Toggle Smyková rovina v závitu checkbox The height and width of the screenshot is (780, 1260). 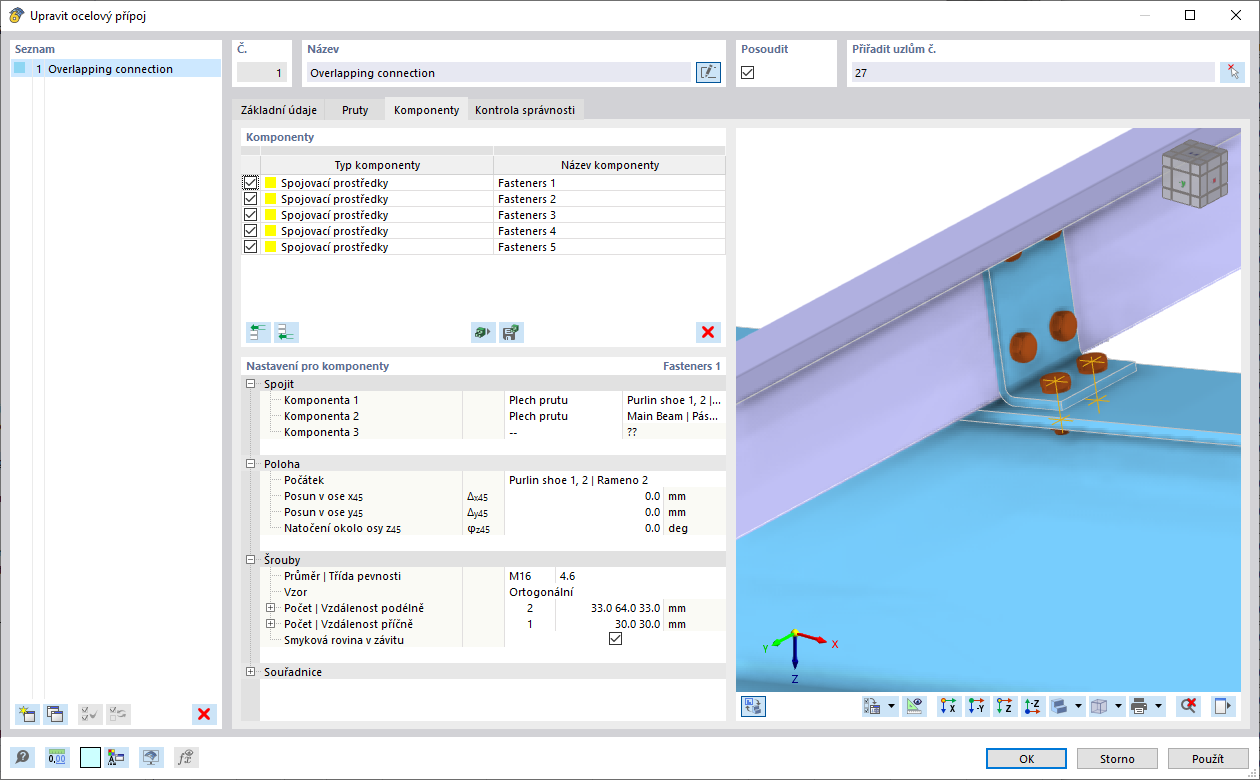[615, 640]
